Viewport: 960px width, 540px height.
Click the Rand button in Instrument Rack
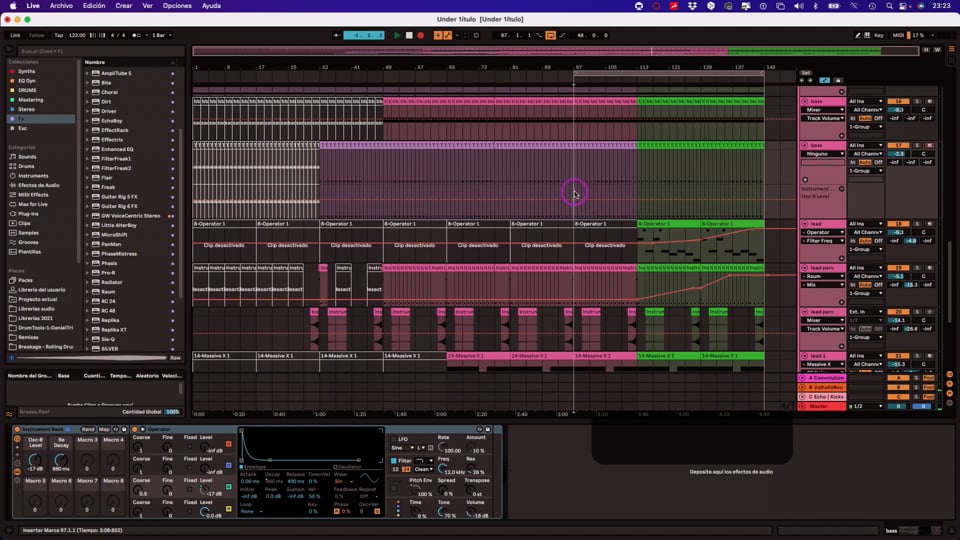coord(88,429)
